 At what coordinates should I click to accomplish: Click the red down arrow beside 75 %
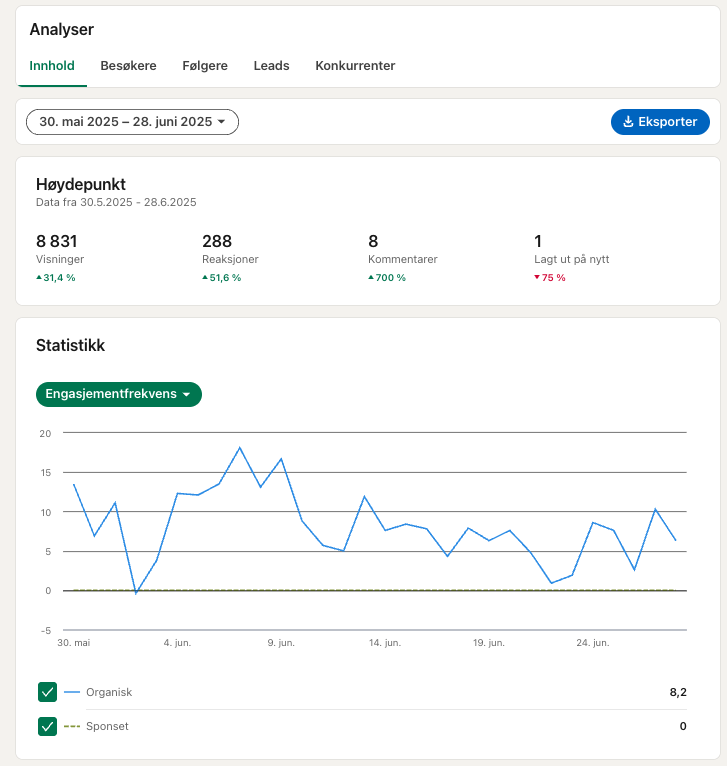pyautogui.click(x=537, y=277)
